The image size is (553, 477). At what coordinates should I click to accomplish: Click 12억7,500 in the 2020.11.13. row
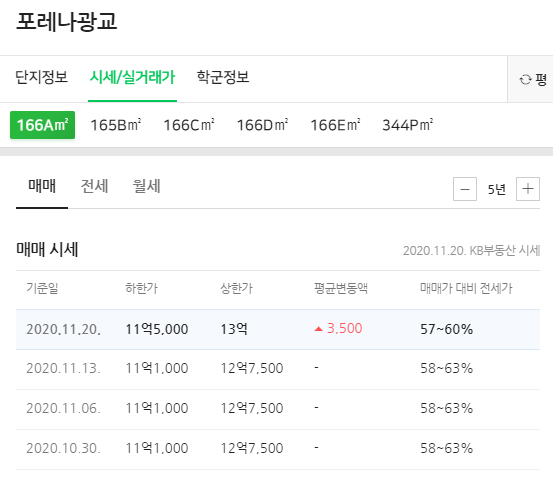[x=252, y=368]
